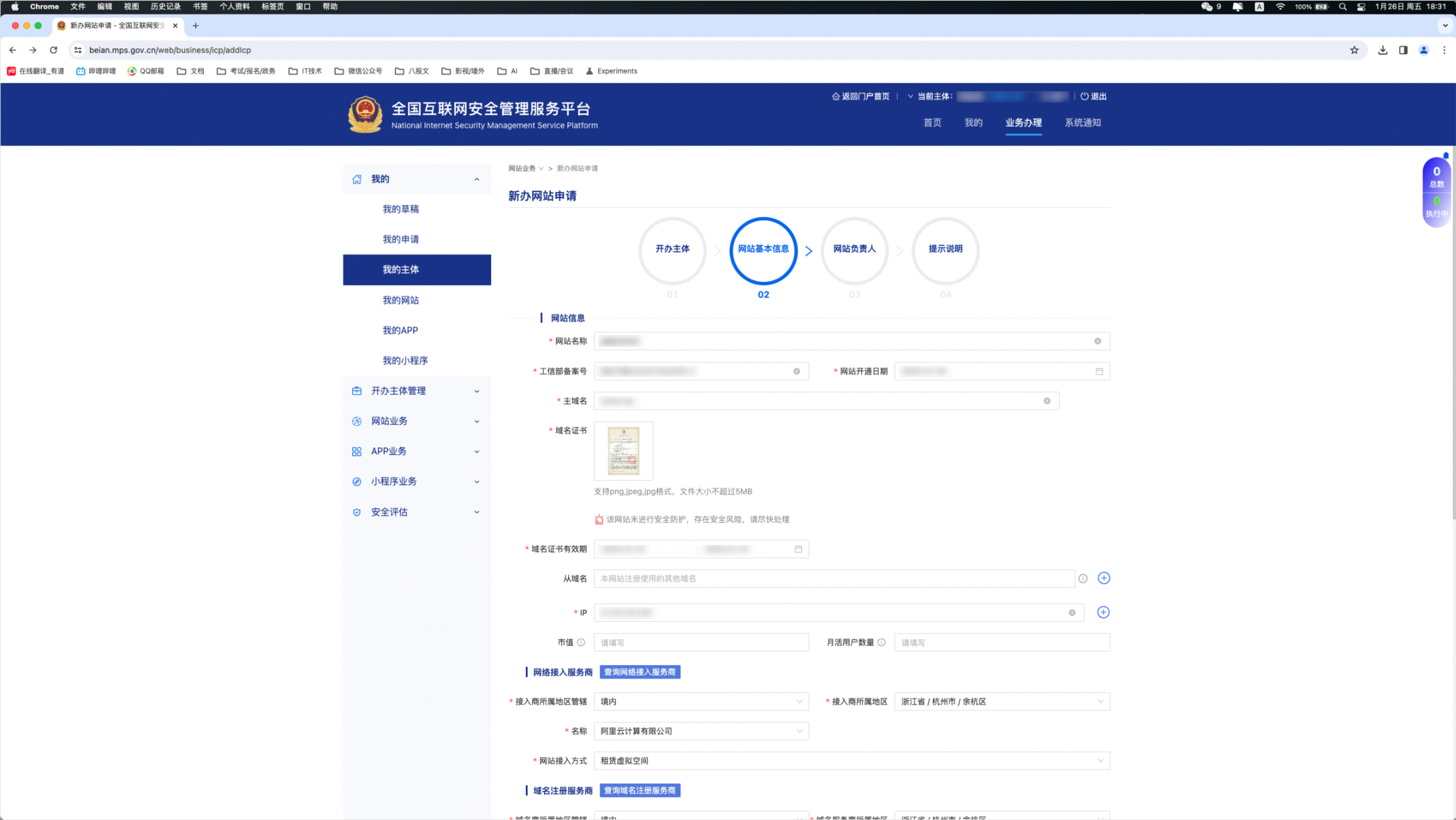The image size is (1456, 820).
Task: Click the plus icon beside 从域名 field
Action: tap(1103, 578)
